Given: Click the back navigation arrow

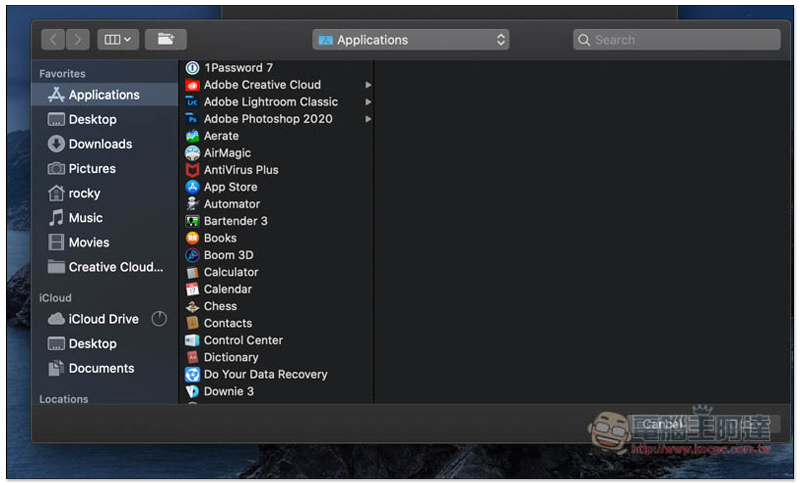Looking at the screenshot, I should tap(53, 39).
